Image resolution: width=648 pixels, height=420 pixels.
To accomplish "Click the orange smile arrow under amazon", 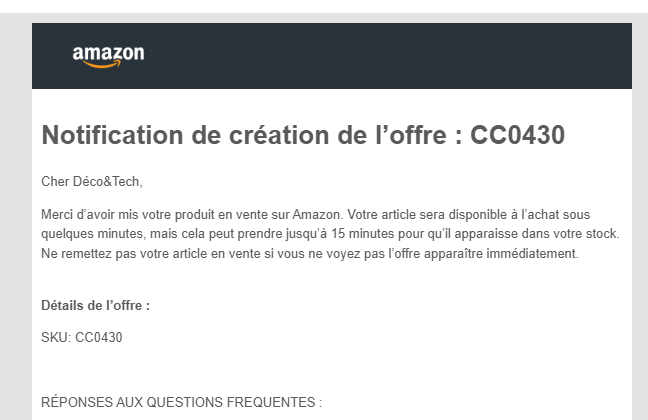I will pos(102,64).
